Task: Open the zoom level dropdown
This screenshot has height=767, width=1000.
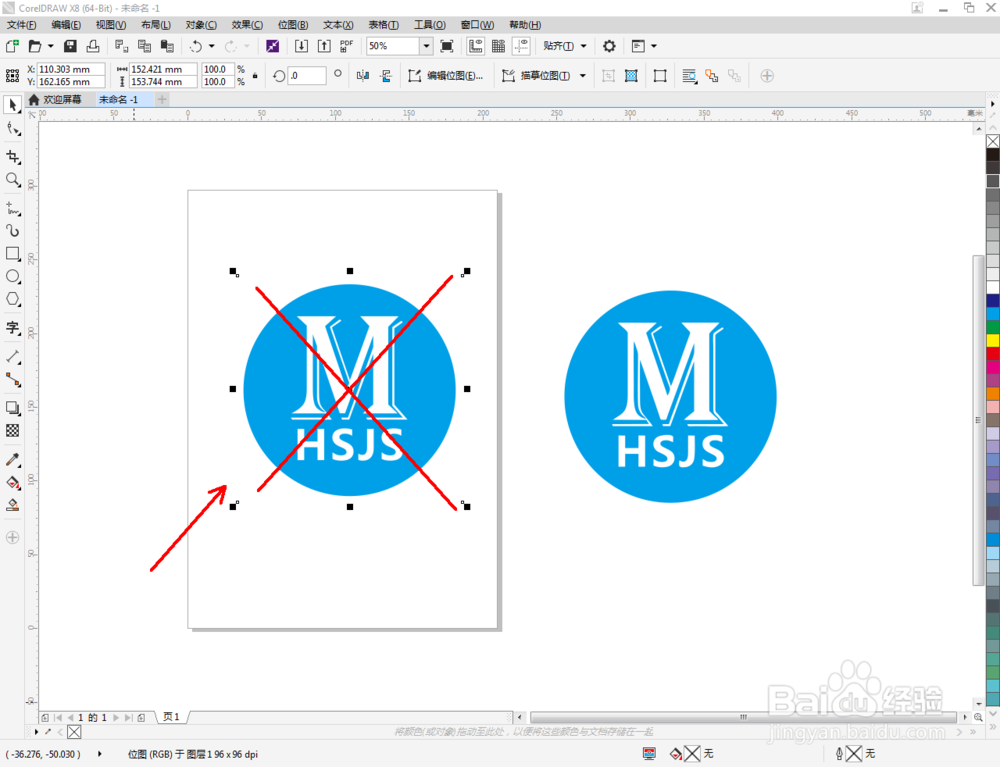Action: 426,46
